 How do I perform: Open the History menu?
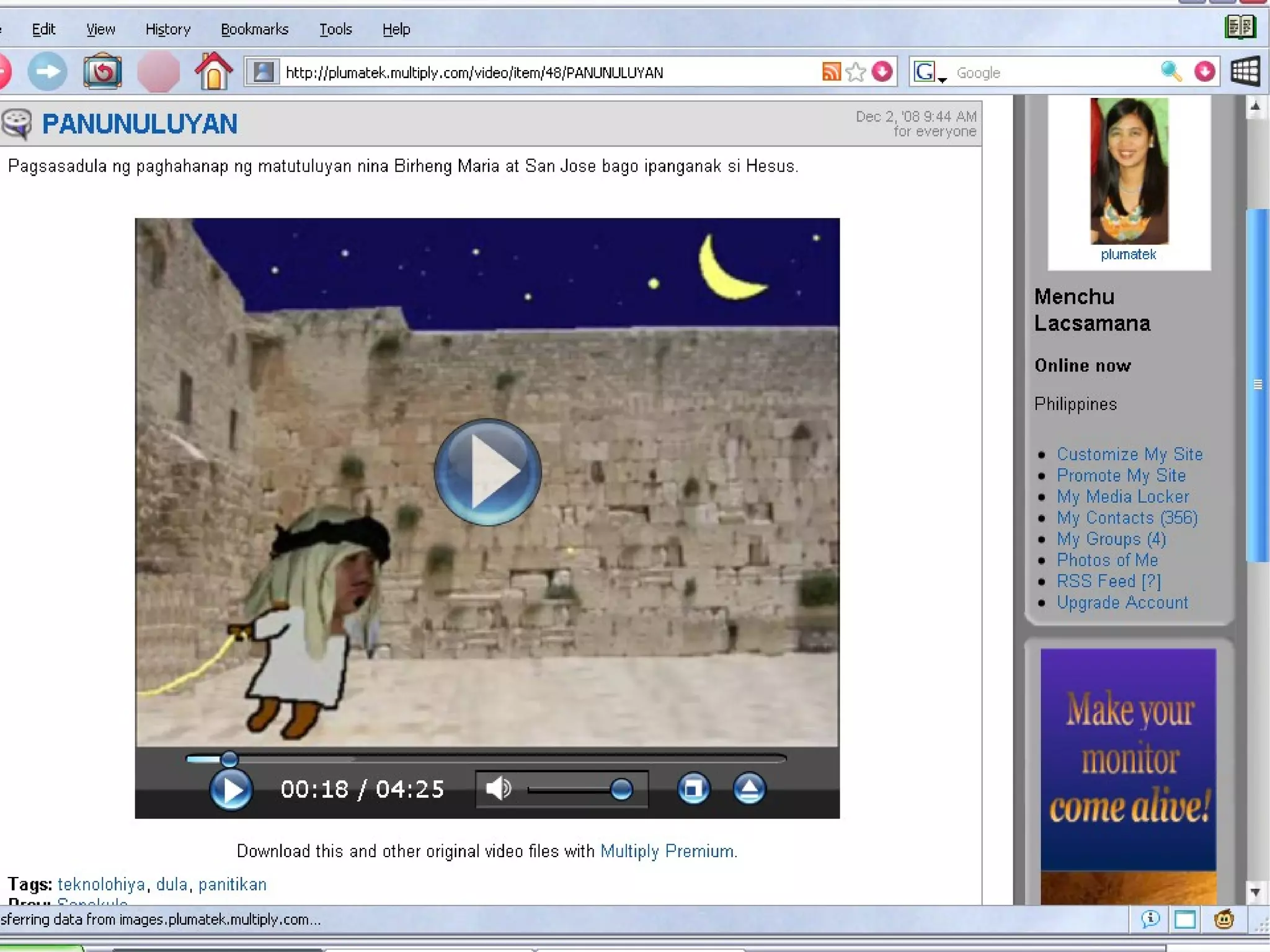167,29
